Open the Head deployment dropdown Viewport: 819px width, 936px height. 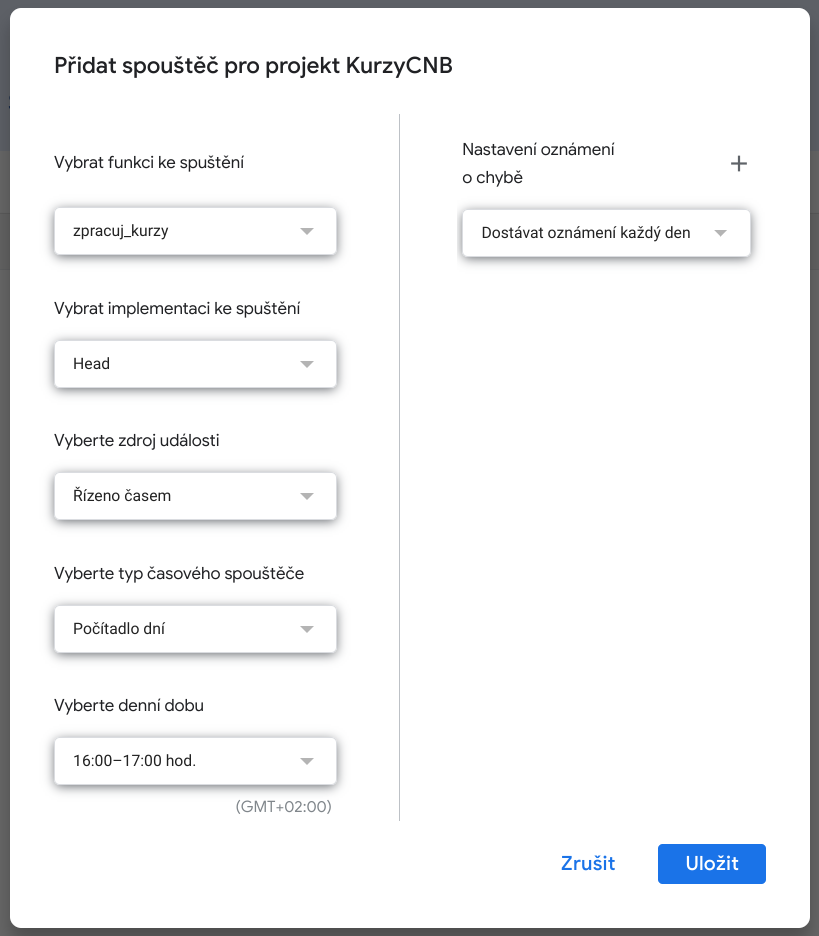coord(180,364)
